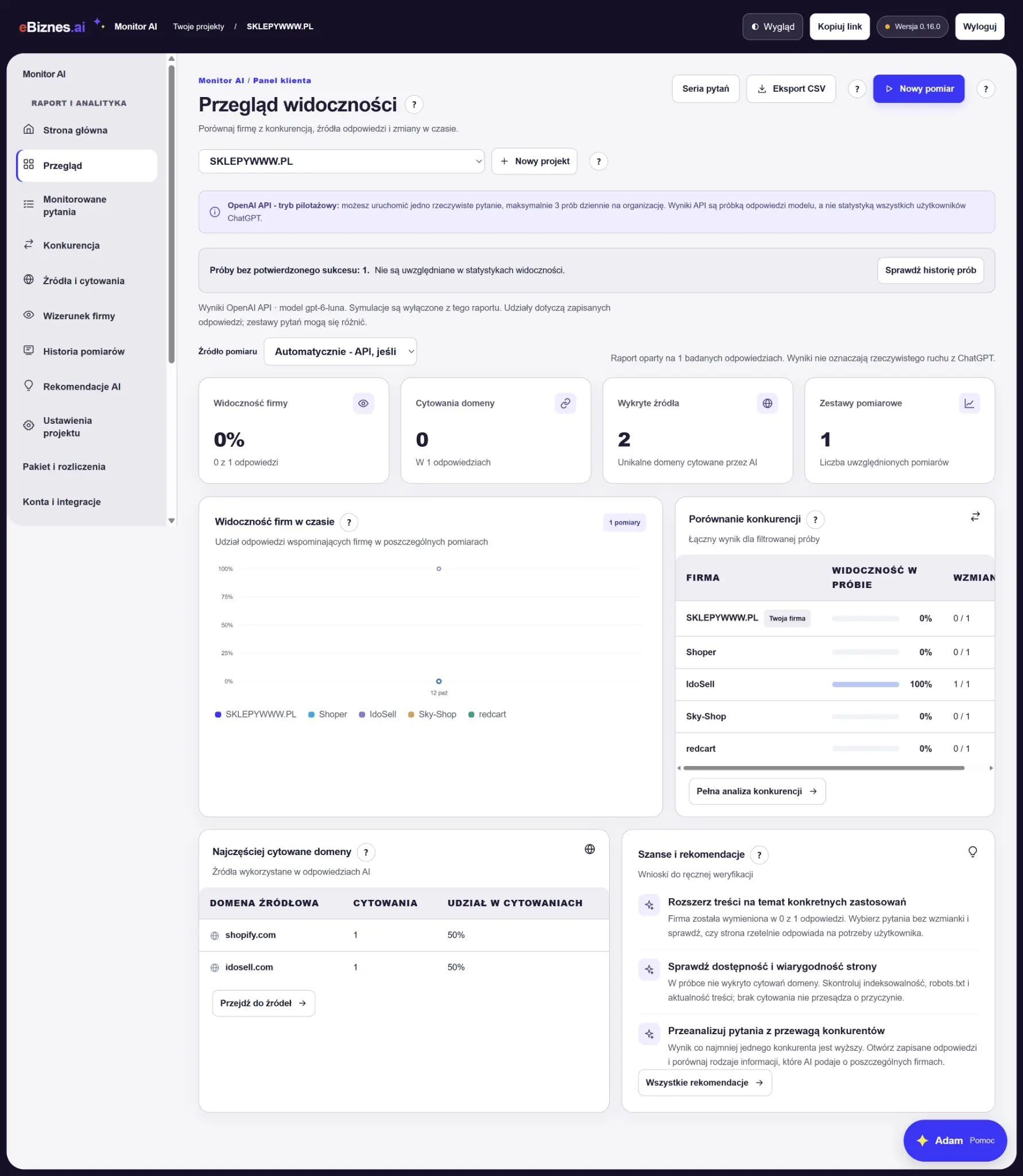The height and width of the screenshot is (1176, 1023).
Task: Open the Adam Pomoc assistant bubble
Action: (x=955, y=1140)
